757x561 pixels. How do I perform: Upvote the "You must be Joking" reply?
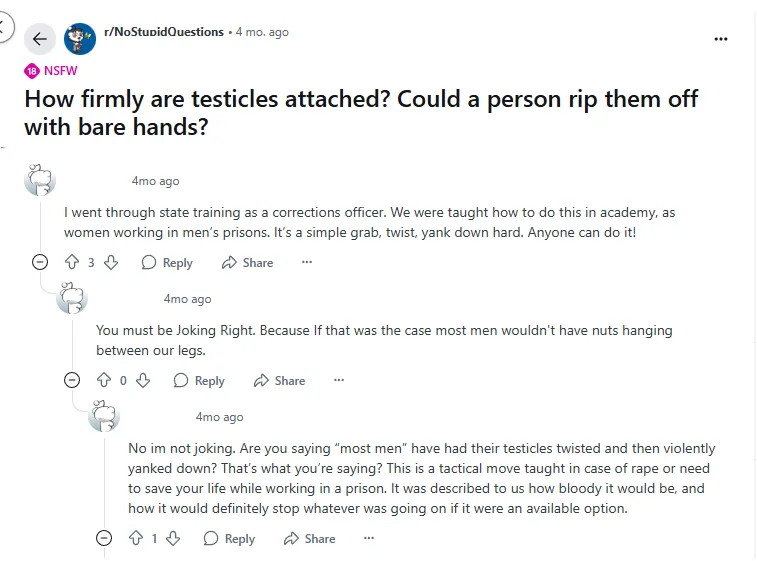click(103, 381)
